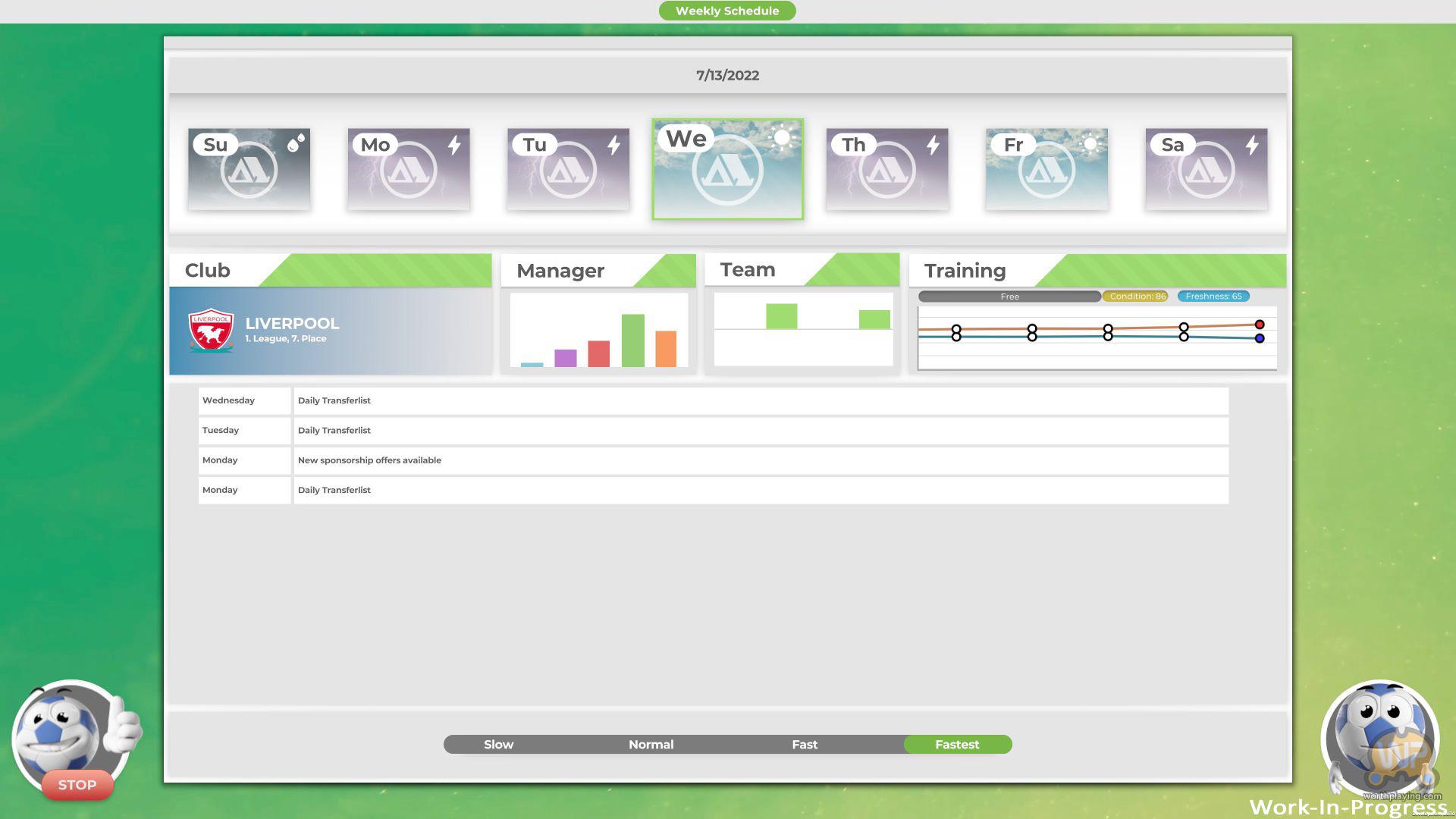The height and width of the screenshot is (819, 1456).
Task: Set simulation speed to Normal
Action: 651,745
